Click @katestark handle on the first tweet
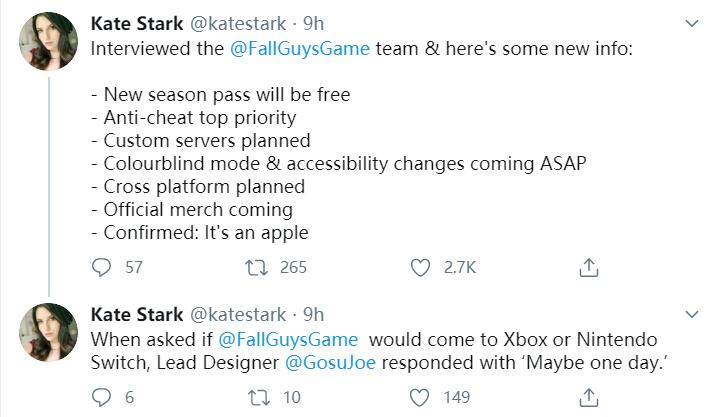This screenshot has width=716, height=417. 238,24
